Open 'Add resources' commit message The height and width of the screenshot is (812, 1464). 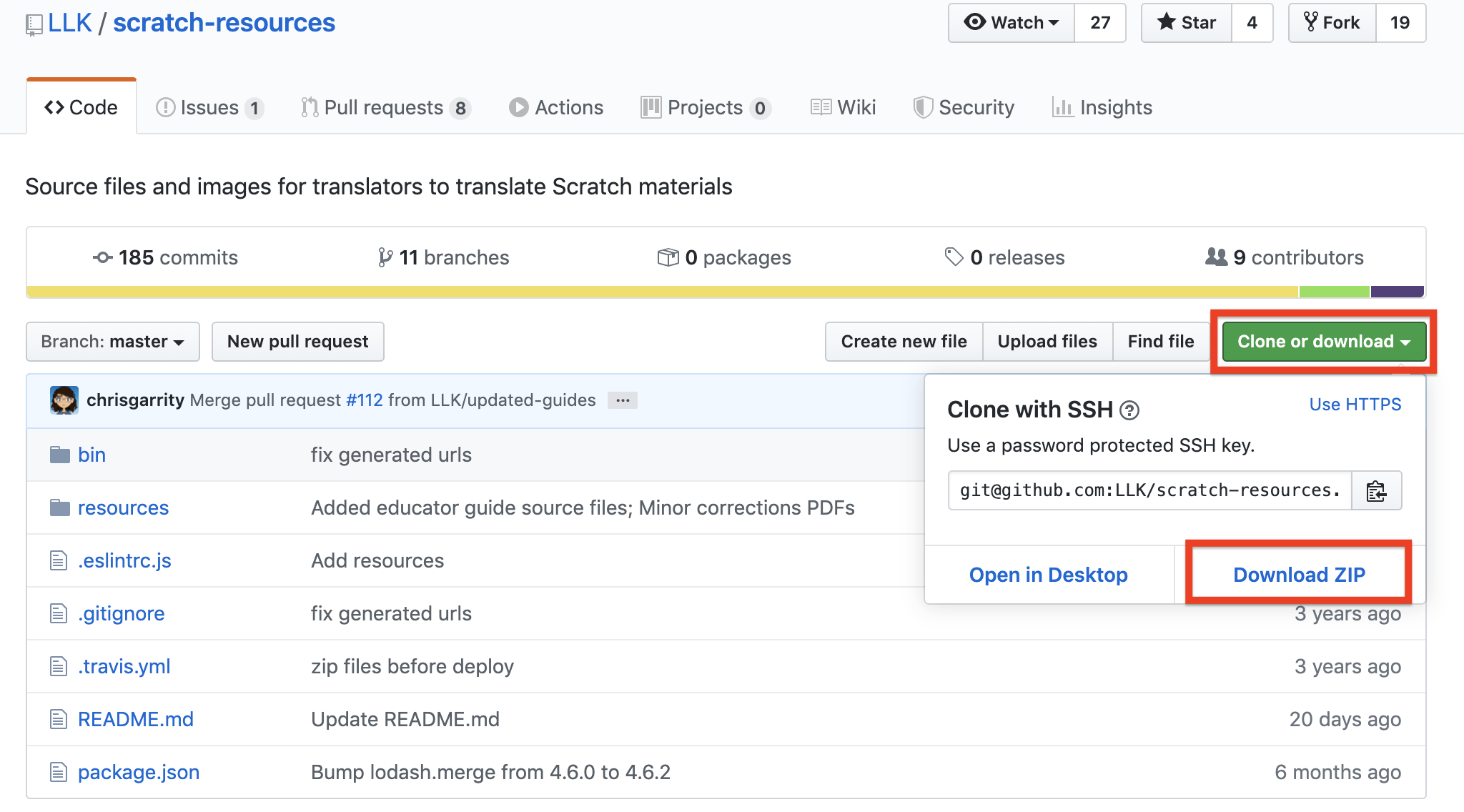click(x=377, y=560)
